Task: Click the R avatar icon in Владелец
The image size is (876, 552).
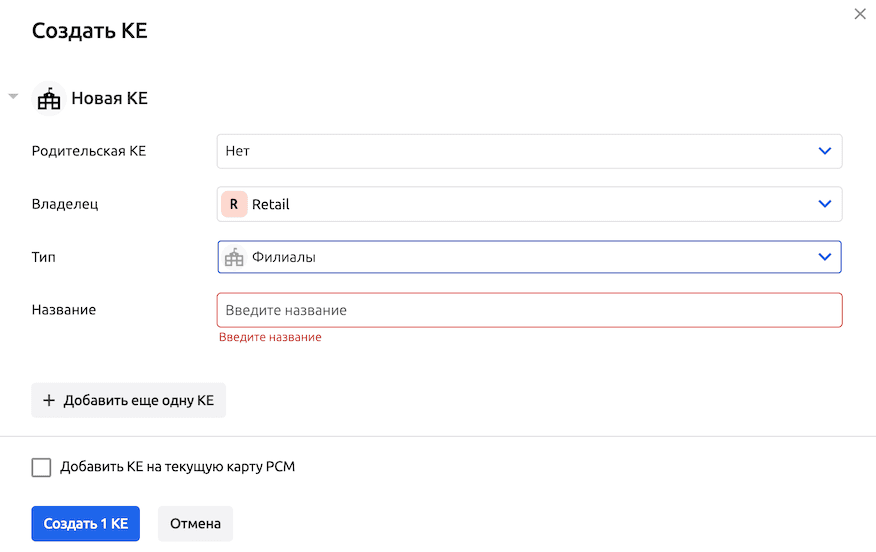Action: tap(234, 204)
